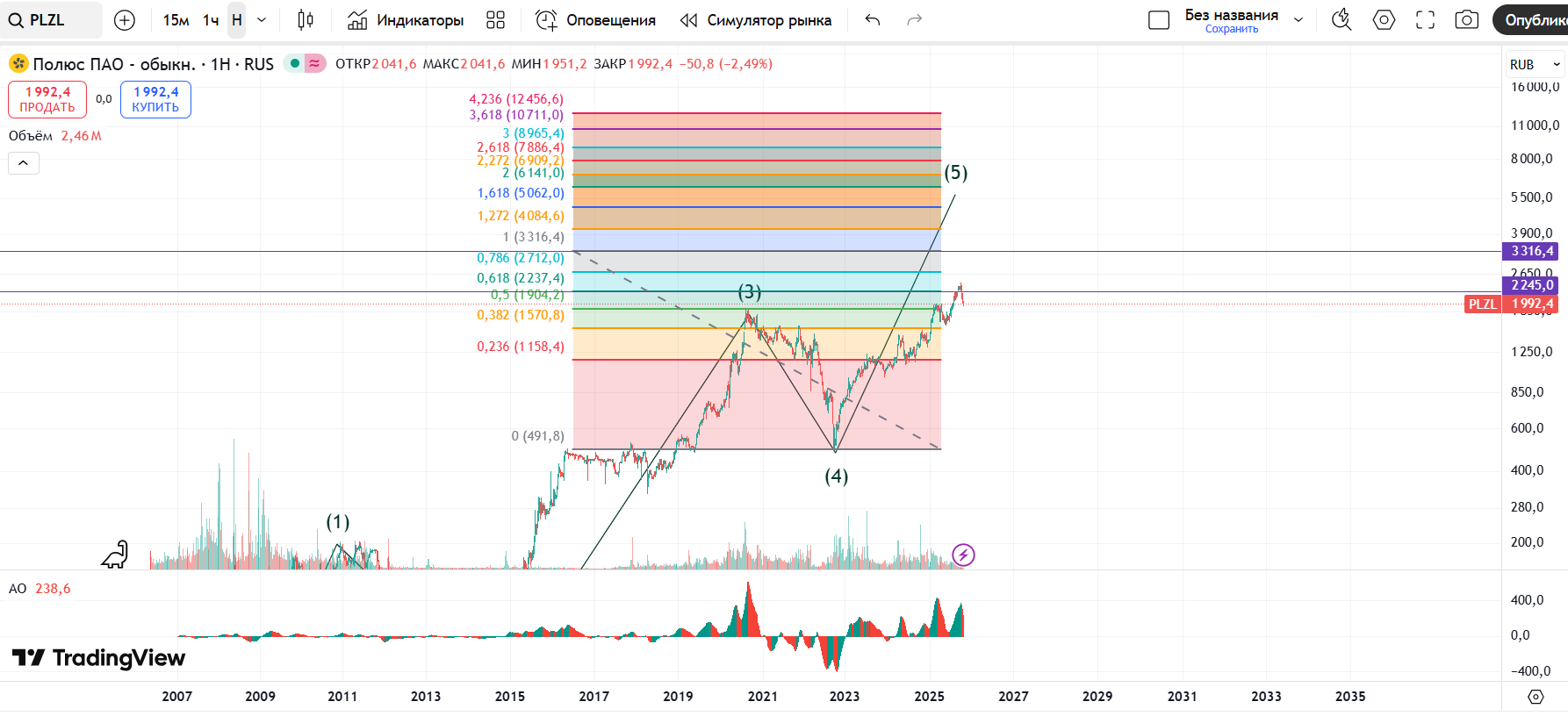
Task: Toggle the layout setup square icon
Action: pyautogui.click(x=1159, y=20)
